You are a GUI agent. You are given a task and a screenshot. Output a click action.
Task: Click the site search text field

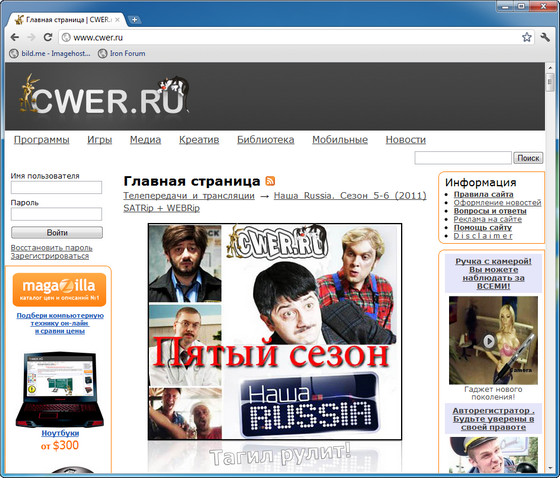(463, 158)
